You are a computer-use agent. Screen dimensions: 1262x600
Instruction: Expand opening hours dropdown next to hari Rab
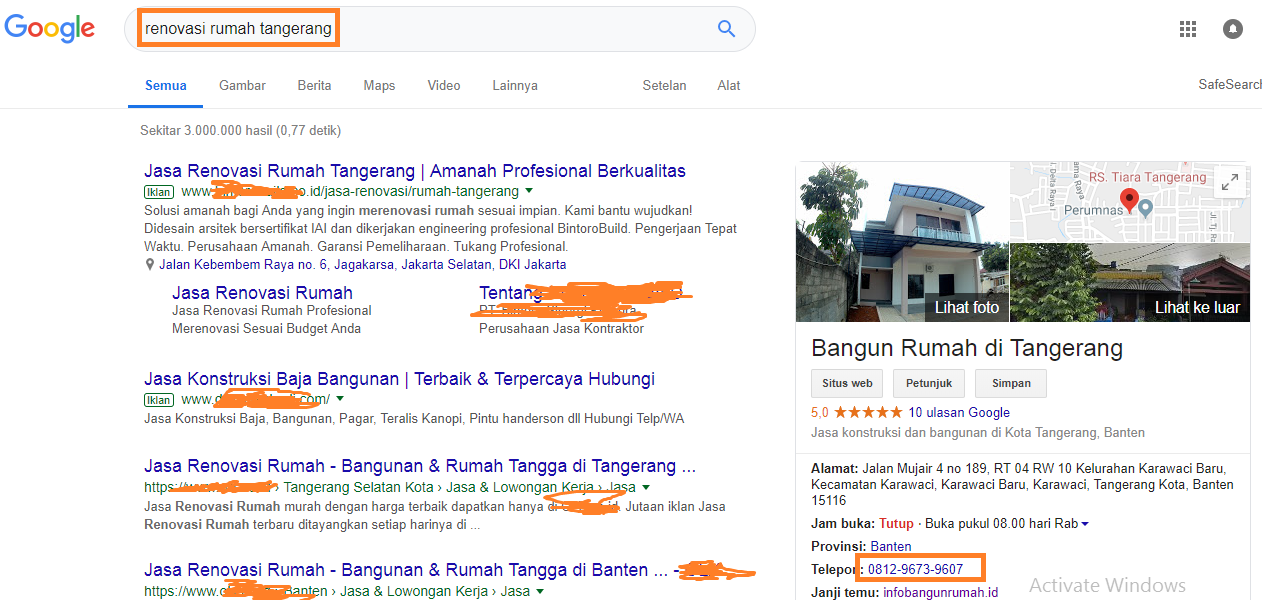pyautogui.click(x=1085, y=524)
